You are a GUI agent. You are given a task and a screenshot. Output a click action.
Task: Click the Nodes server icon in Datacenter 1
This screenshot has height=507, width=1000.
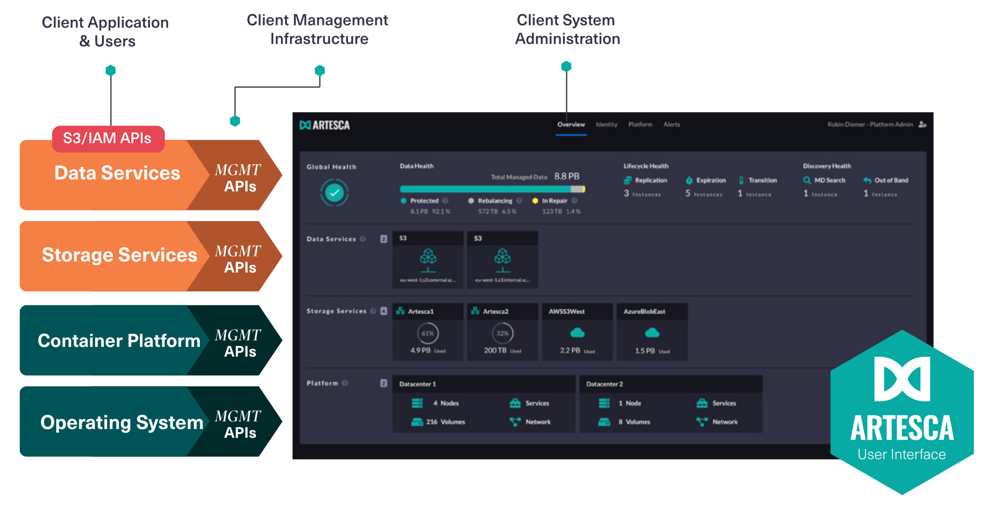coord(417,403)
